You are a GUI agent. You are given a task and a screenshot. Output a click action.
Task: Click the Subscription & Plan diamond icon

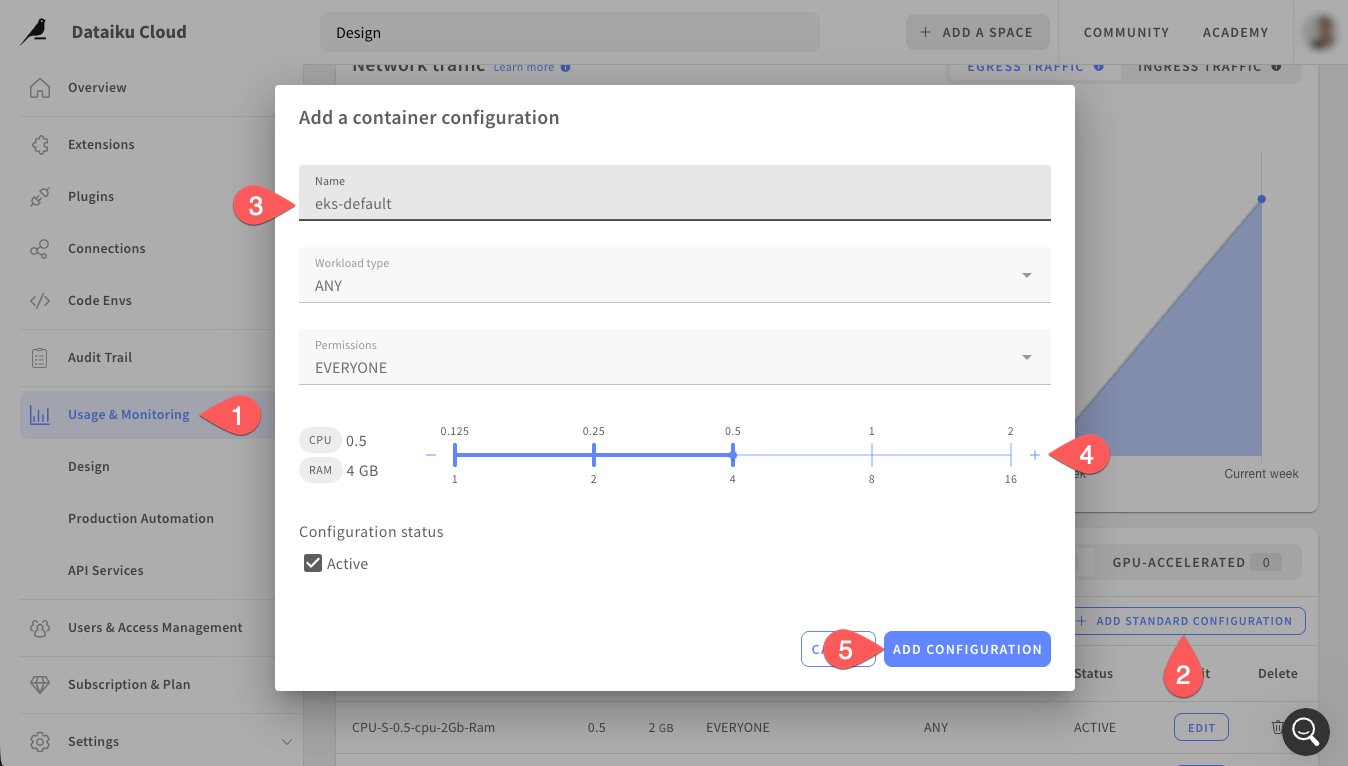40,685
